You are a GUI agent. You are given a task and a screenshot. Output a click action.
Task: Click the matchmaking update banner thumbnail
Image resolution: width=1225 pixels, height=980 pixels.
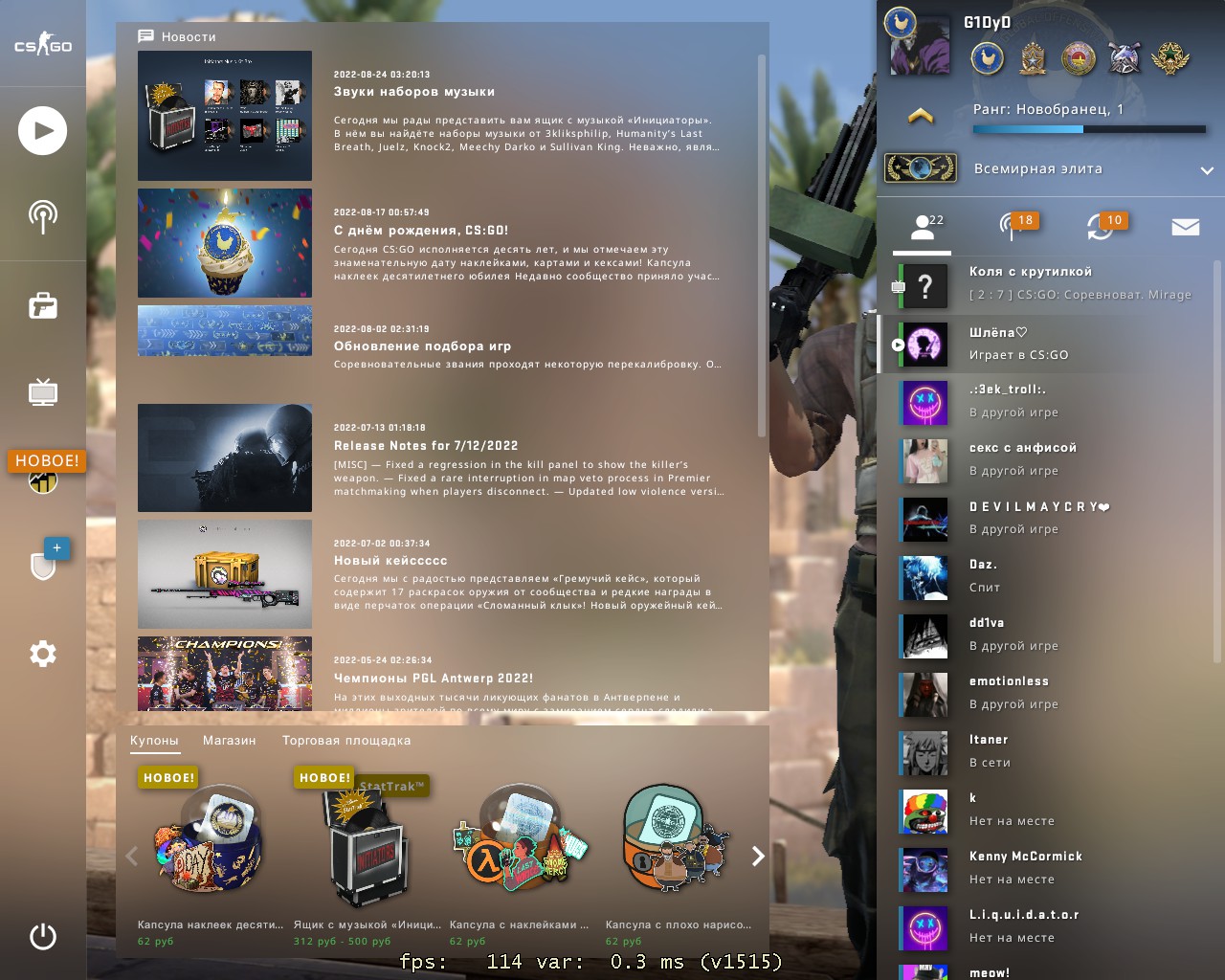click(225, 330)
